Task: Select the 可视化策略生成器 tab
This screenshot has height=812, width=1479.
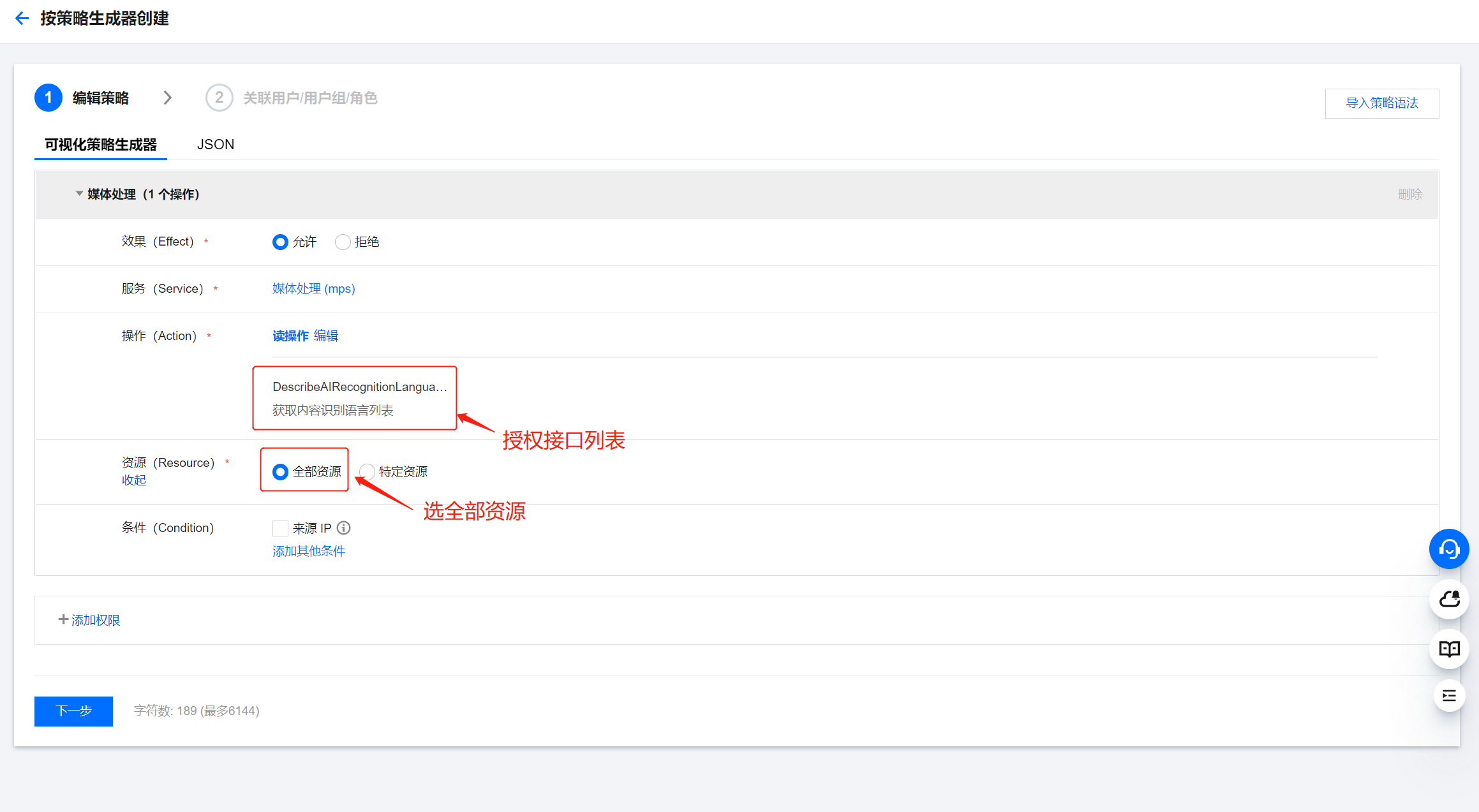Action: [x=101, y=145]
